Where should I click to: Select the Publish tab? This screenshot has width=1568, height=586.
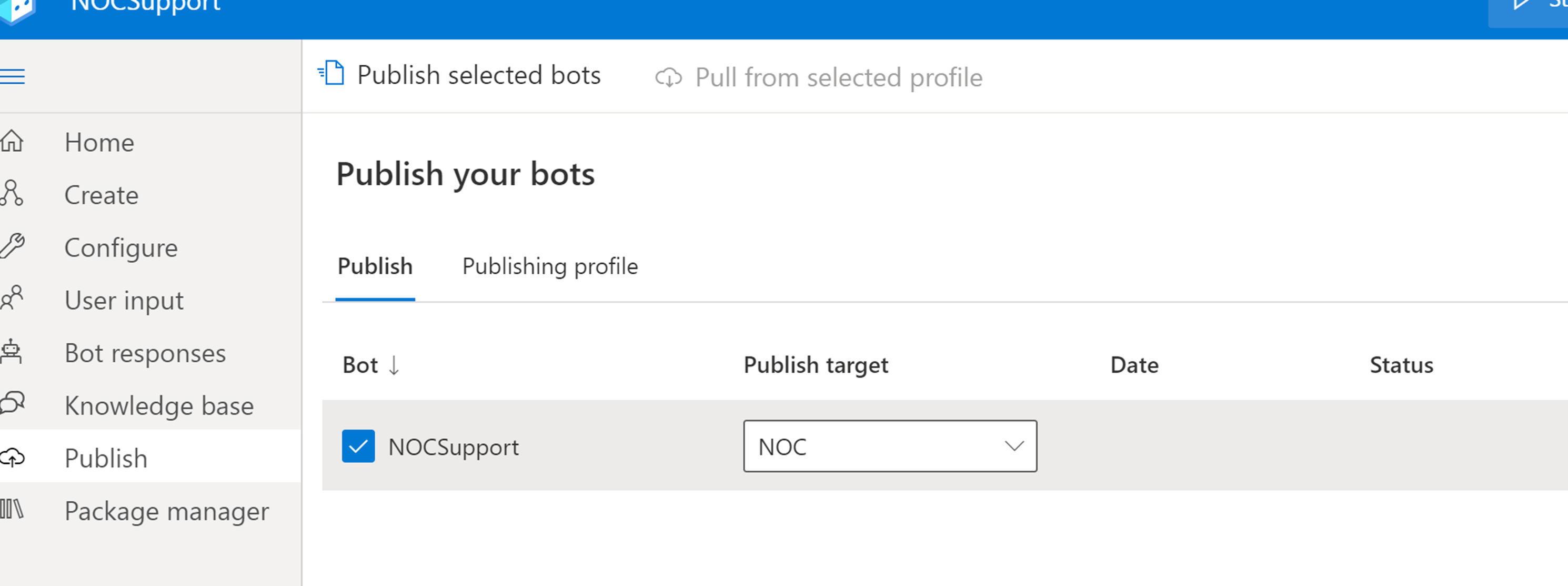[x=375, y=267]
